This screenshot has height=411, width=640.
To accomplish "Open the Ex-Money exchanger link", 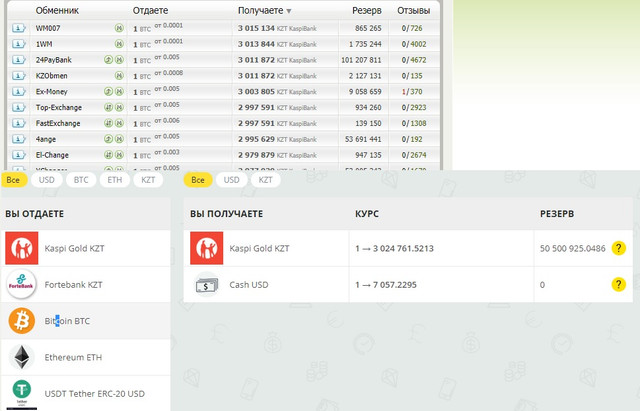I will point(51,92).
